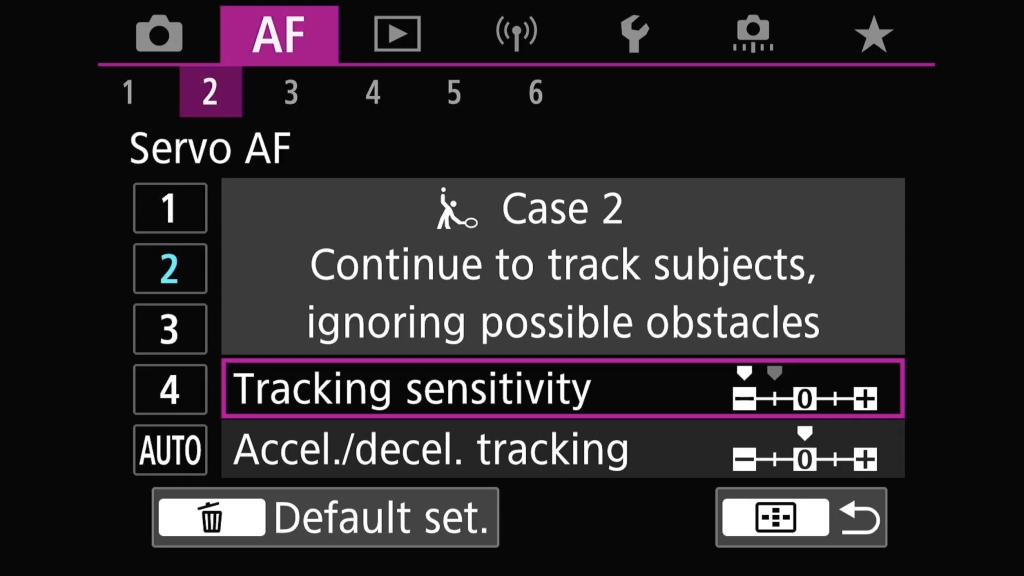Go to AF page 6

click(536, 92)
